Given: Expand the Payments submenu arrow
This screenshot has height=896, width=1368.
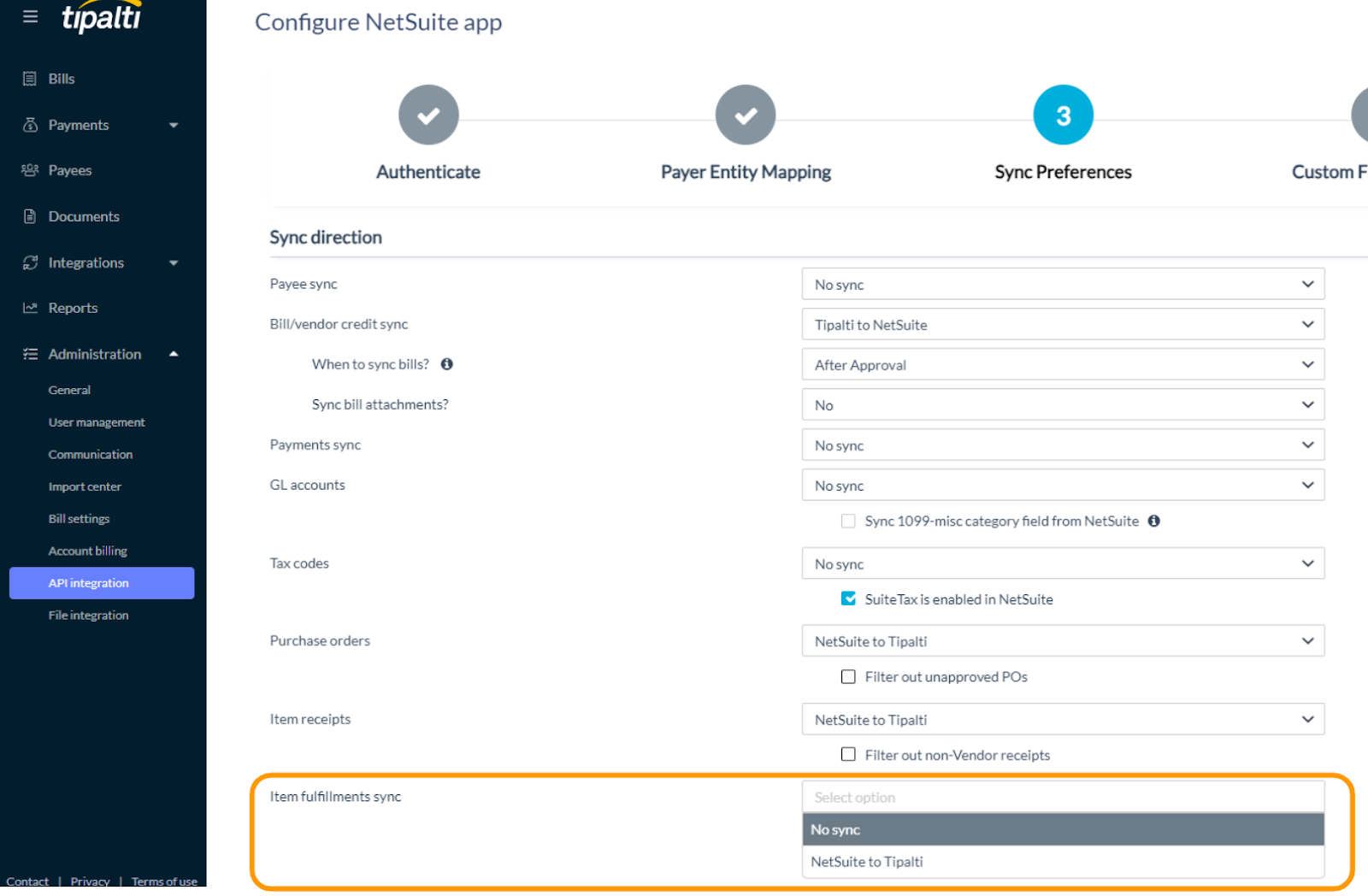Looking at the screenshot, I should click(174, 125).
